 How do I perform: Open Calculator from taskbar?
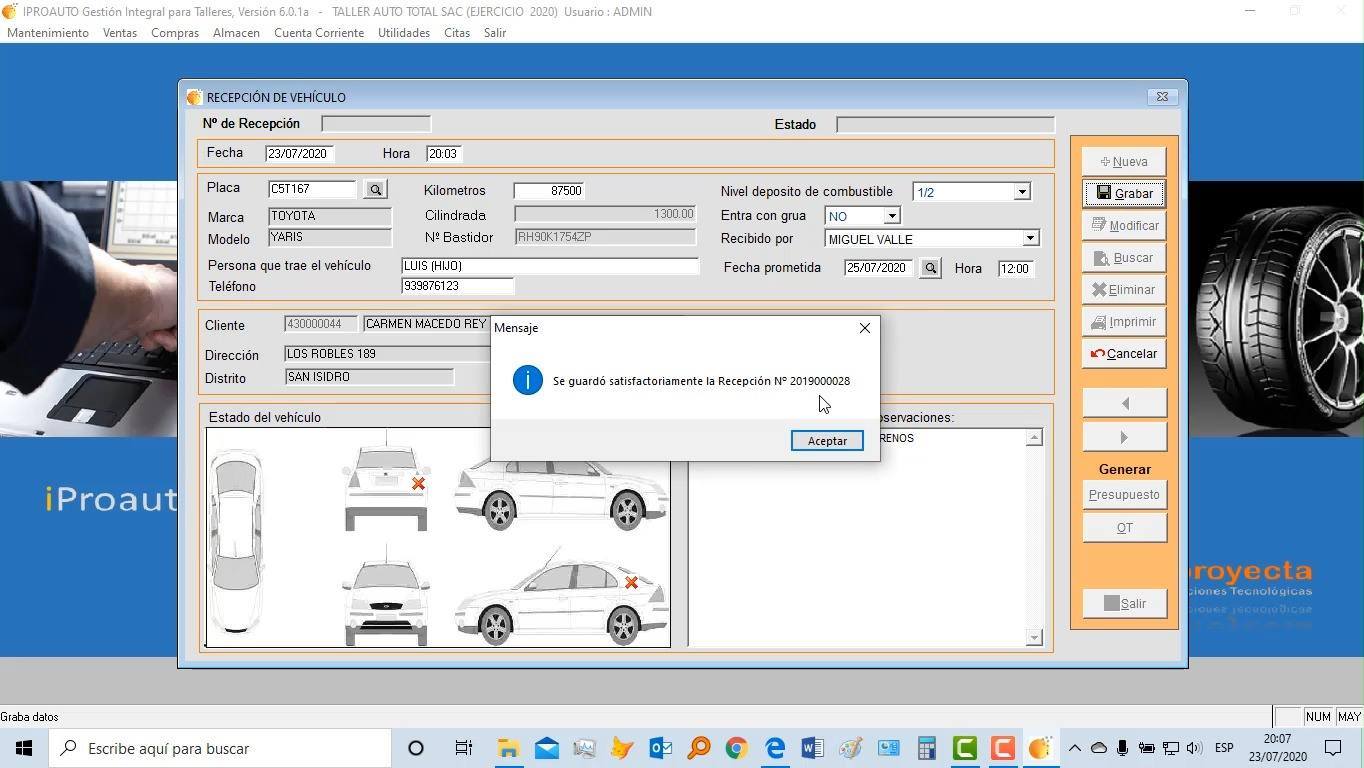pos(926,748)
